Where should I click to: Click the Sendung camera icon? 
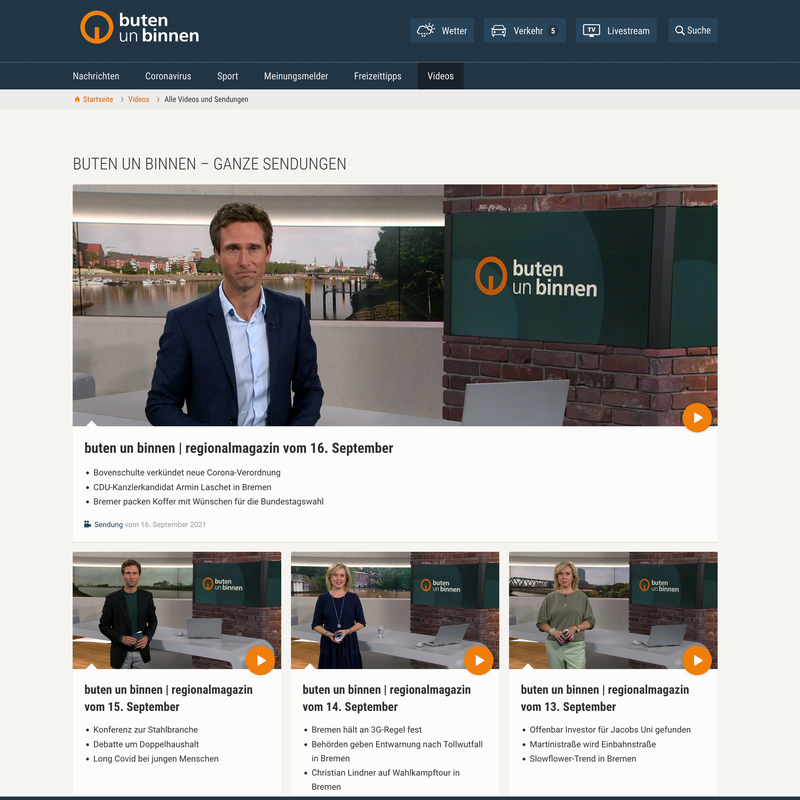[88, 524]
